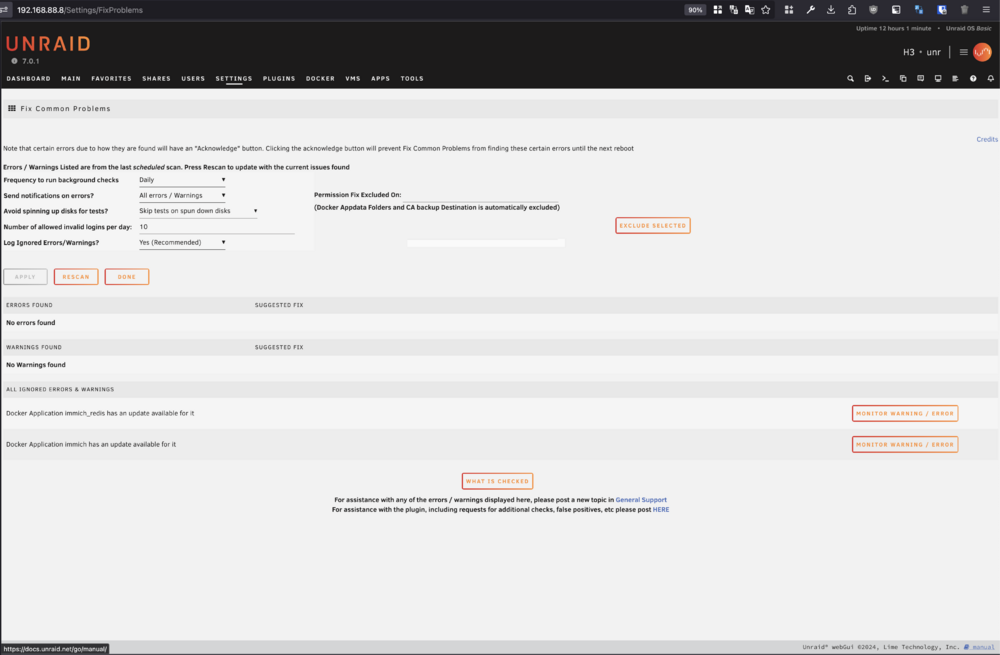Open the Plugins menu tab
The image size is (1000, 655).
279,78
